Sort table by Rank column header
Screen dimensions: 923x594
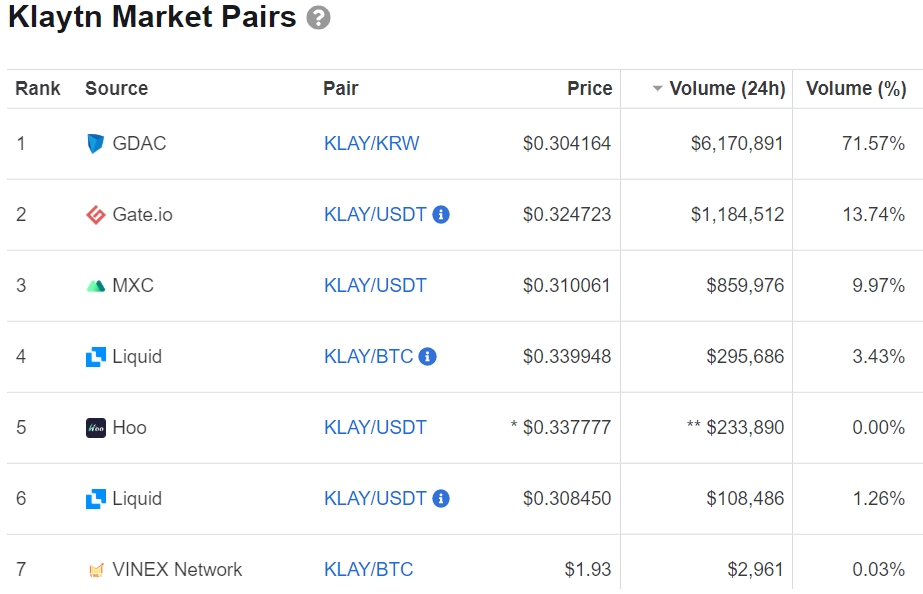coord(38,89)
